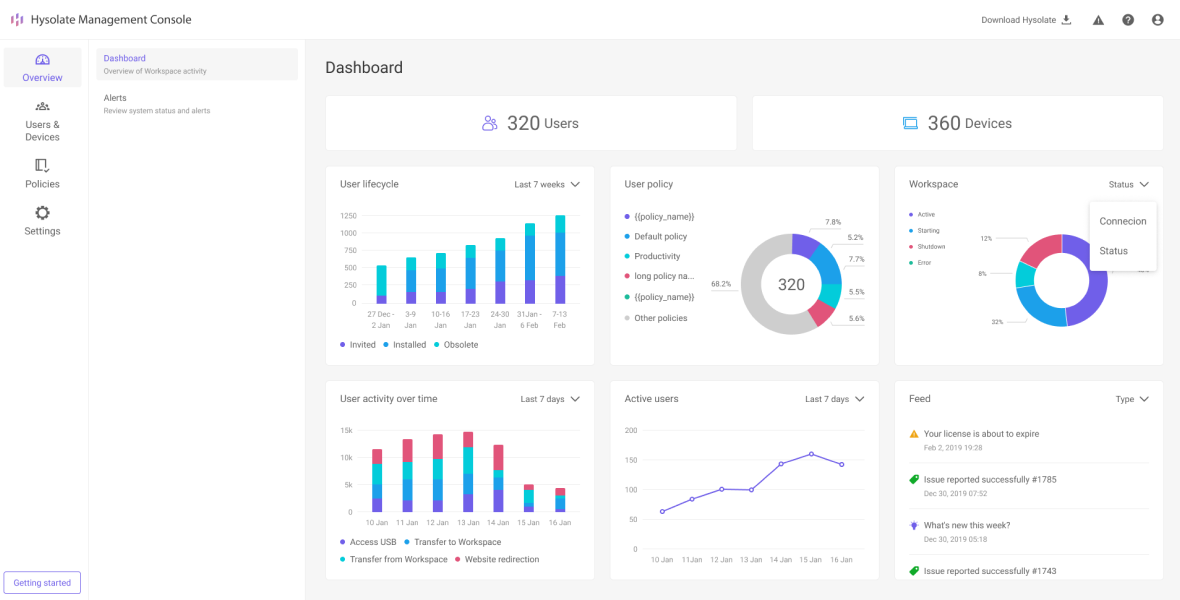Click the download icon beside Download Hysolate
This screenshot has width=1180, height=600.
1066,20
